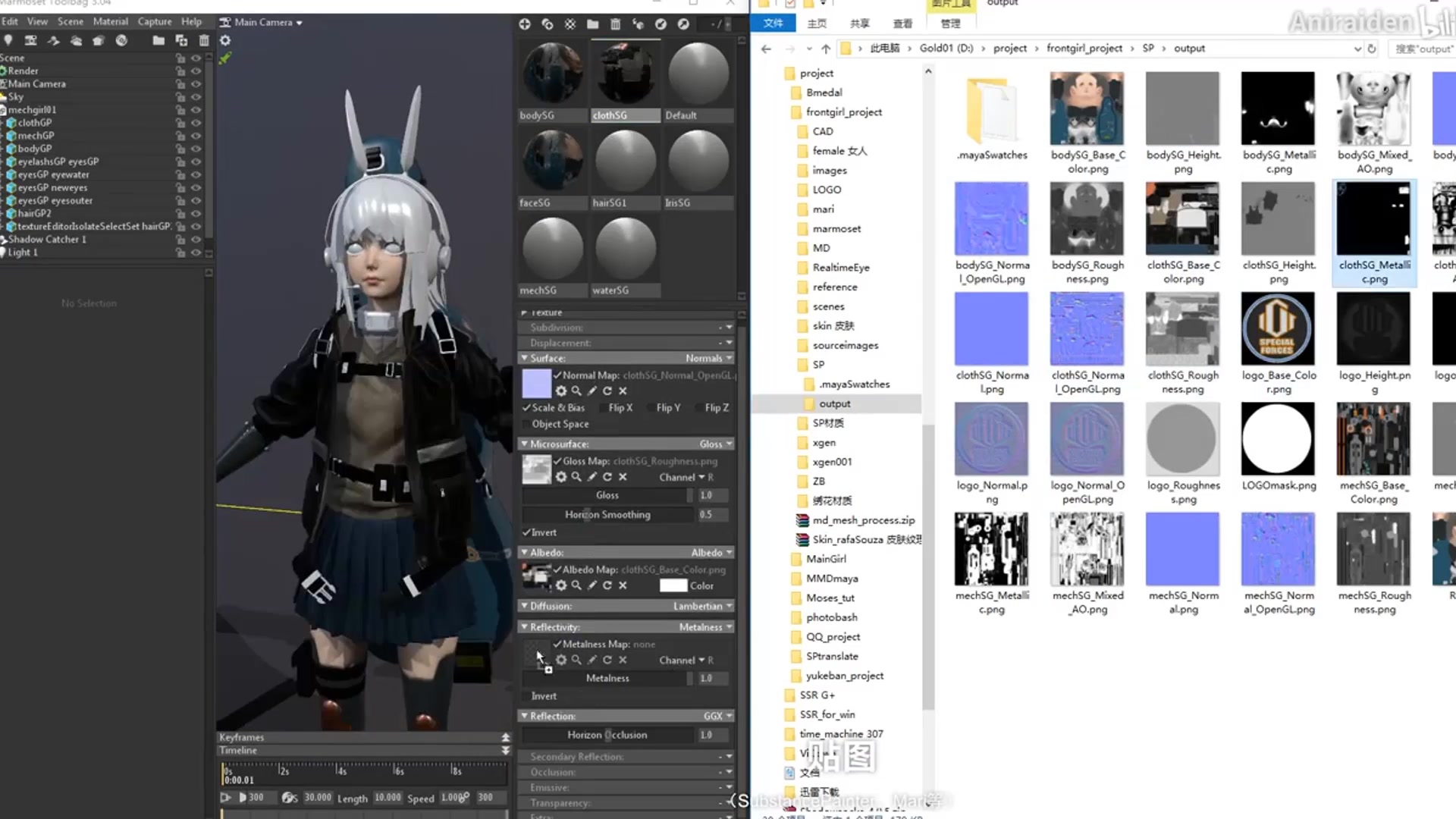This screenshot has height=819, width=1456.
Task: Click Normal Map texture settings gear
Action: [x=561, y=391]
